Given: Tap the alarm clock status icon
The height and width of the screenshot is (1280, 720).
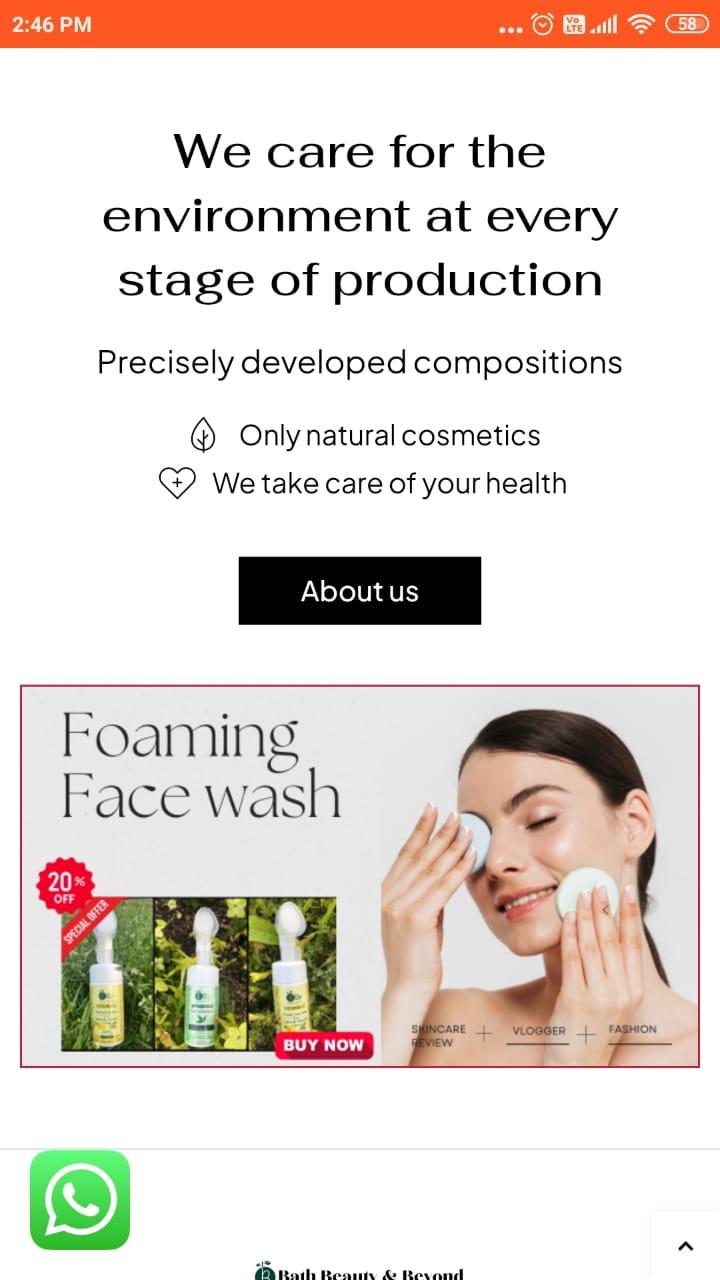Looking at the screenshot, I should (x=542, y=24).
